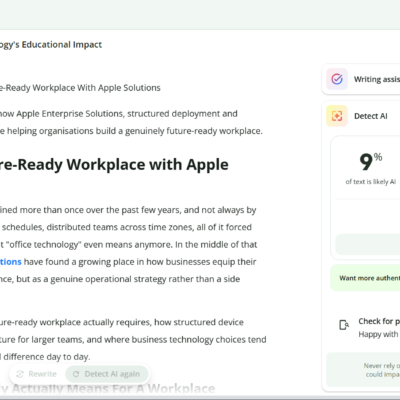Click the 'of text is likely AI' caption
400x400 pixels.
pos(371,182)
